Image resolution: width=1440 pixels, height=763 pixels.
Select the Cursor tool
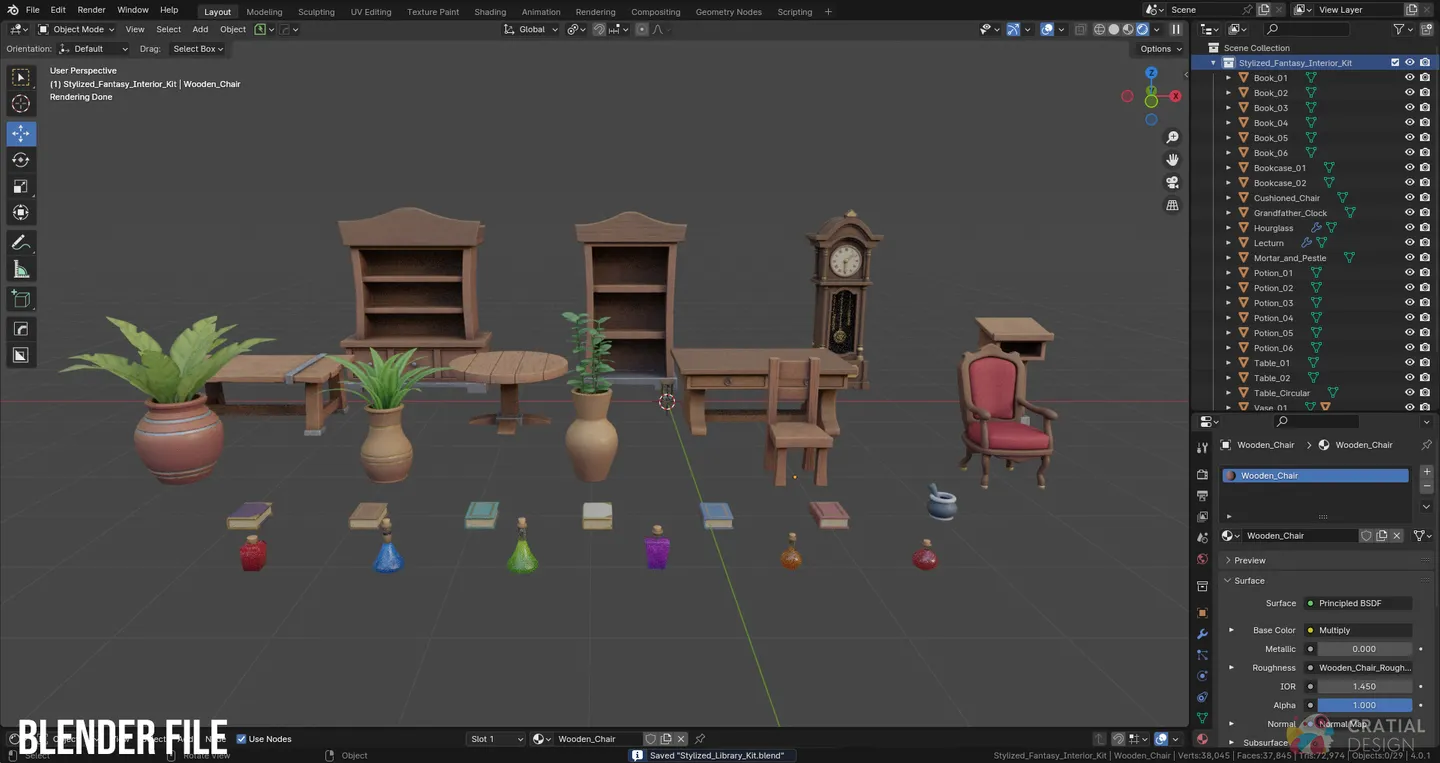click(21, 104)
